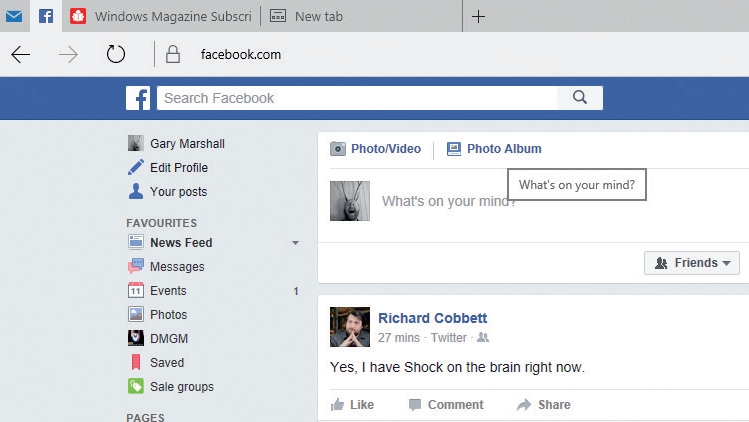Click the Photo Album icon
Viewport: 749px width, 422px height.
pos(454,149)
